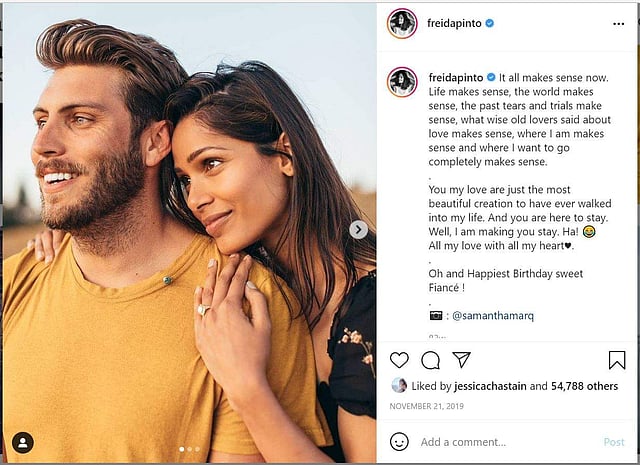Like the post with the heart icon

pyautogui.click(x=399, y=360)
